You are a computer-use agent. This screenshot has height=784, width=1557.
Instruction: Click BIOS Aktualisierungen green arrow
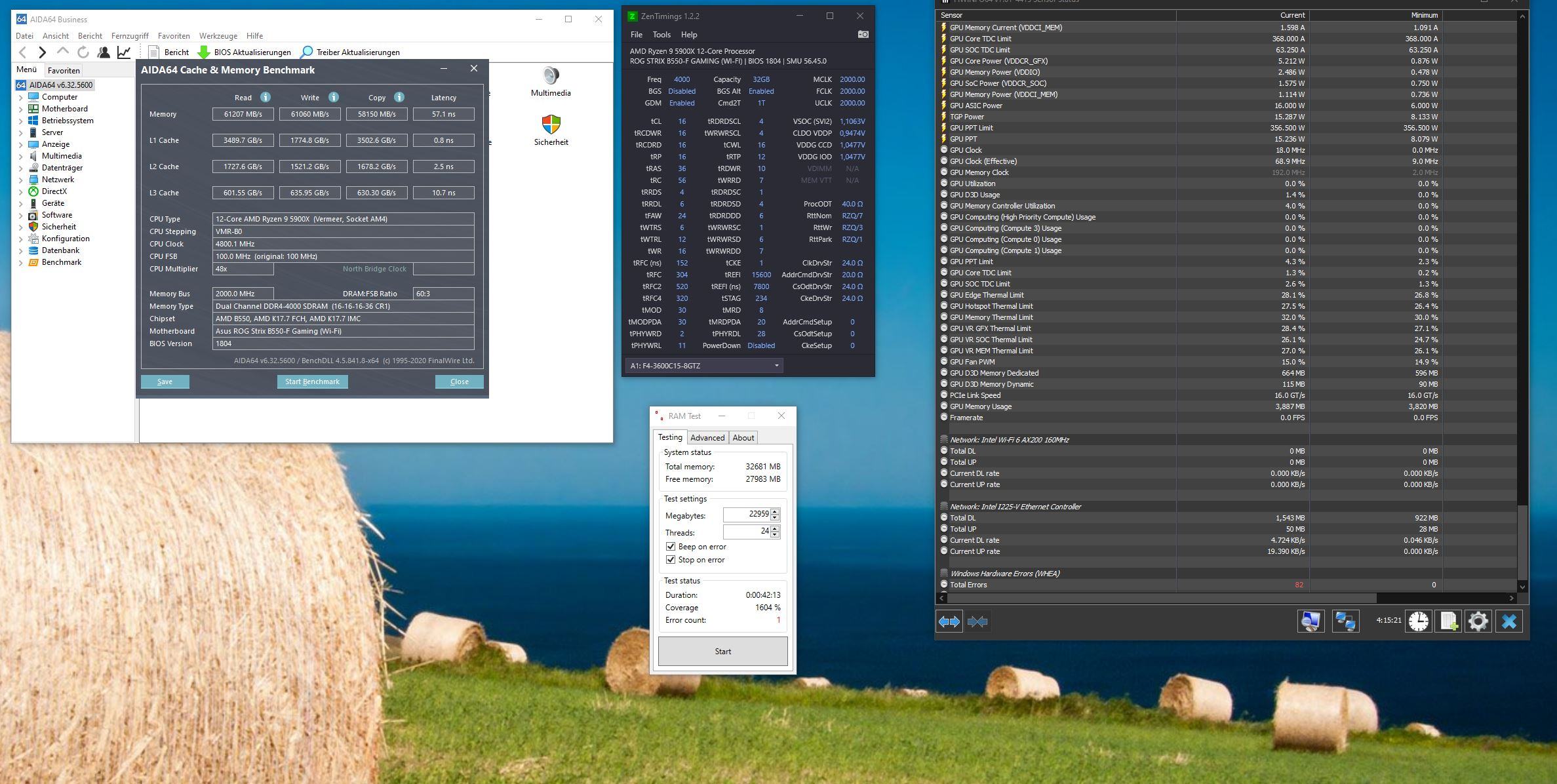tap(204, 52)
